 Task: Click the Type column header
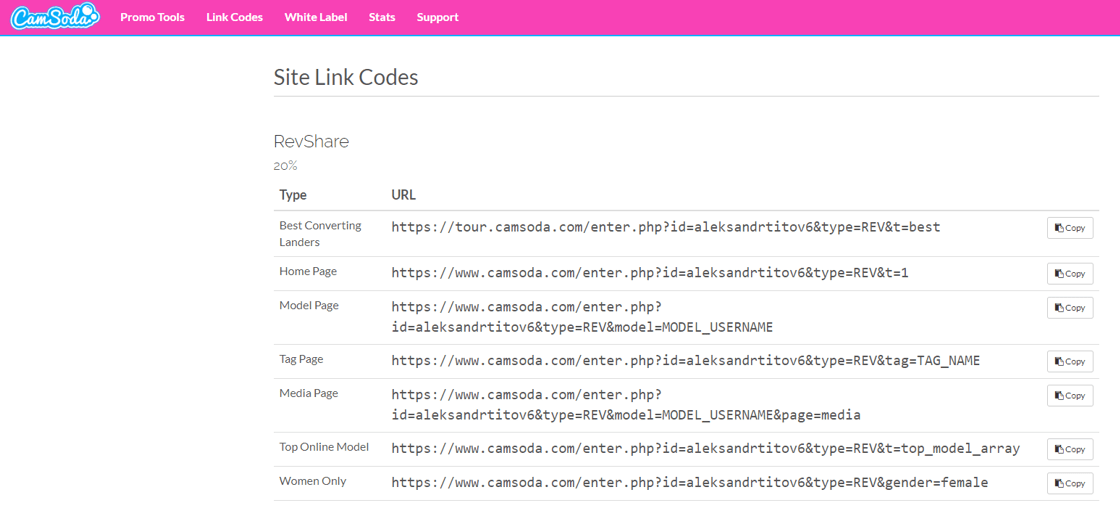click(x=293, y=194)
